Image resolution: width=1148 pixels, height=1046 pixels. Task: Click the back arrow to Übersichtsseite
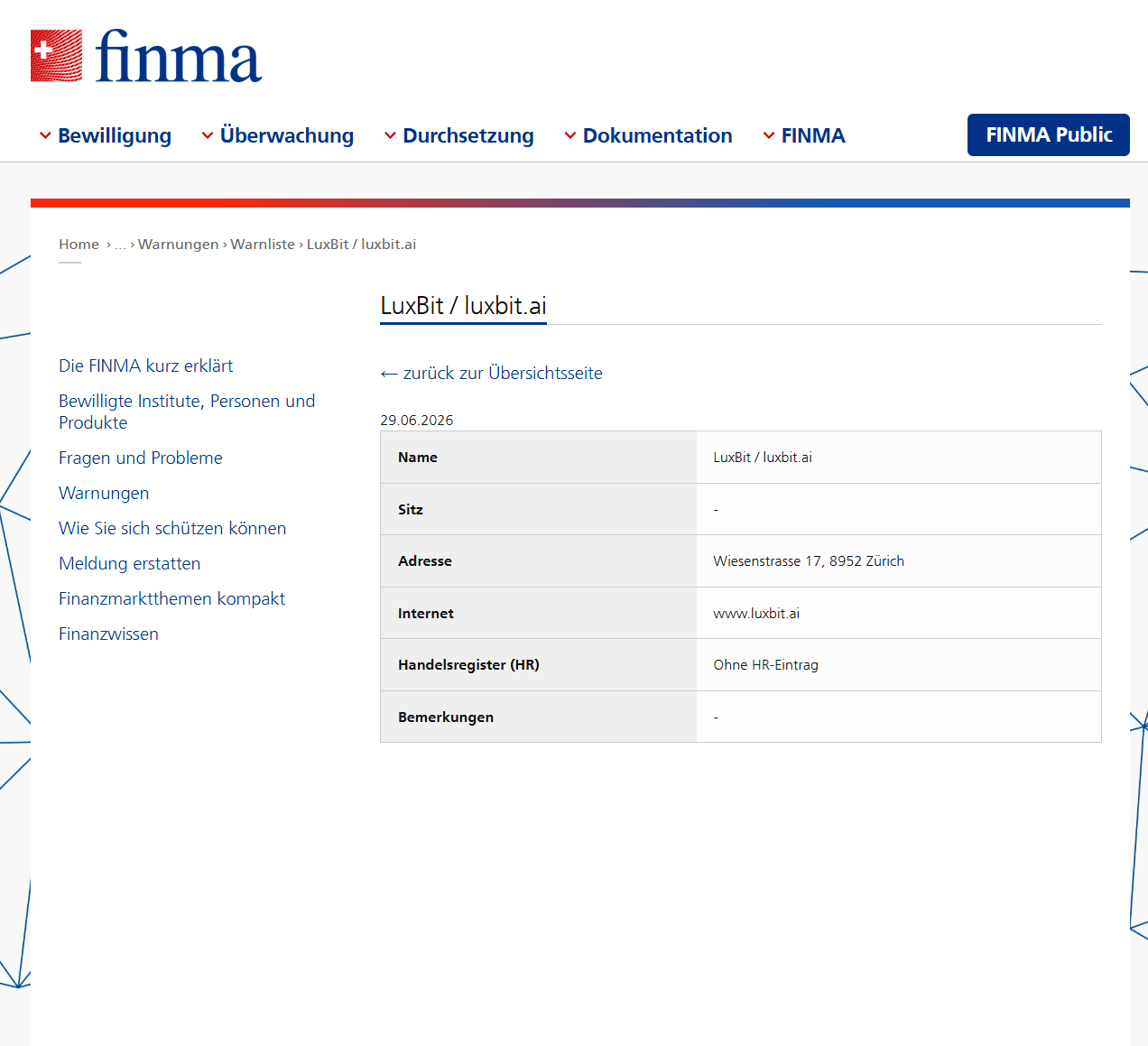389,374
